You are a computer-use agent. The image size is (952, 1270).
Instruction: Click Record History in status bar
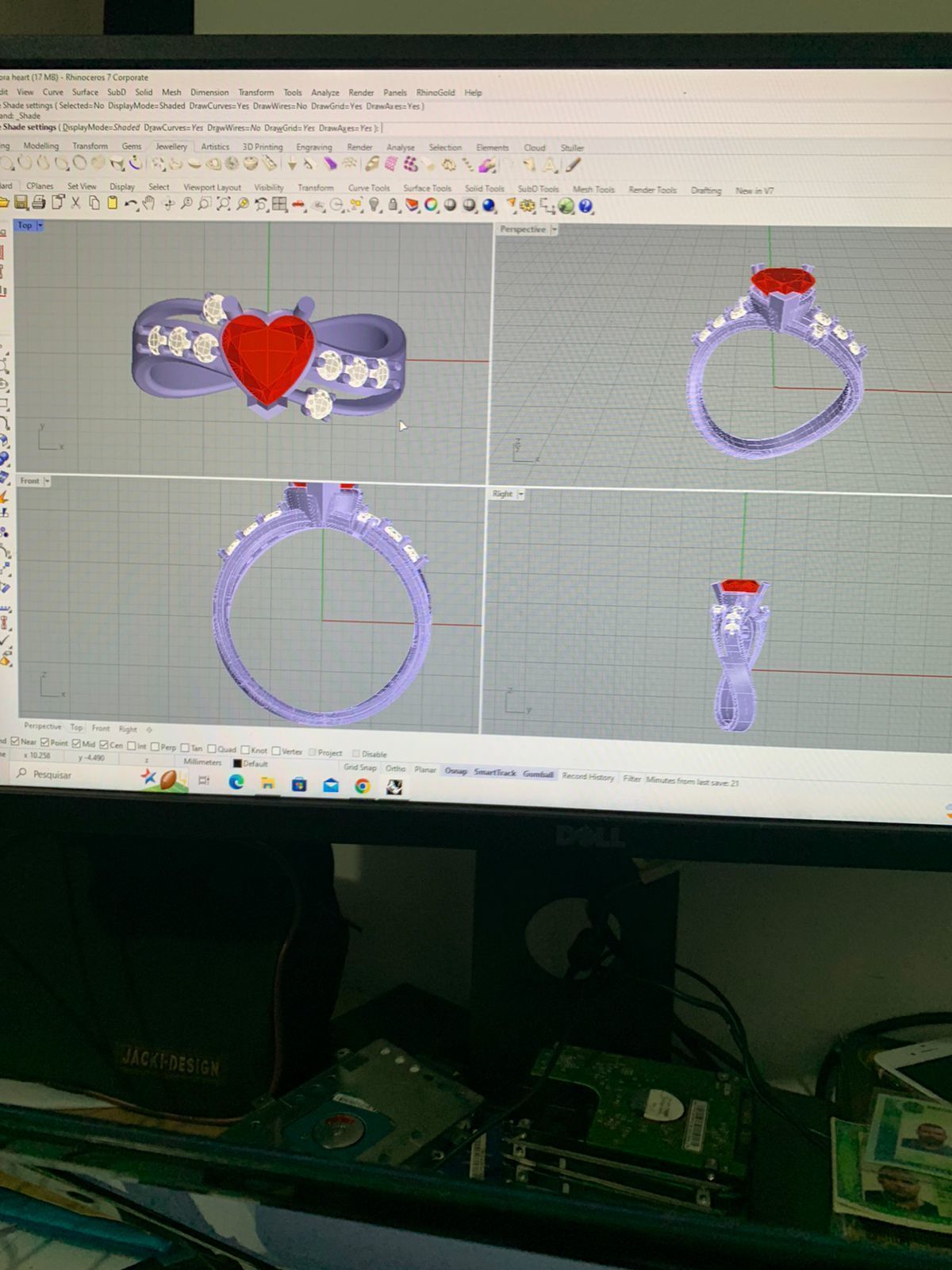(588, 776)
